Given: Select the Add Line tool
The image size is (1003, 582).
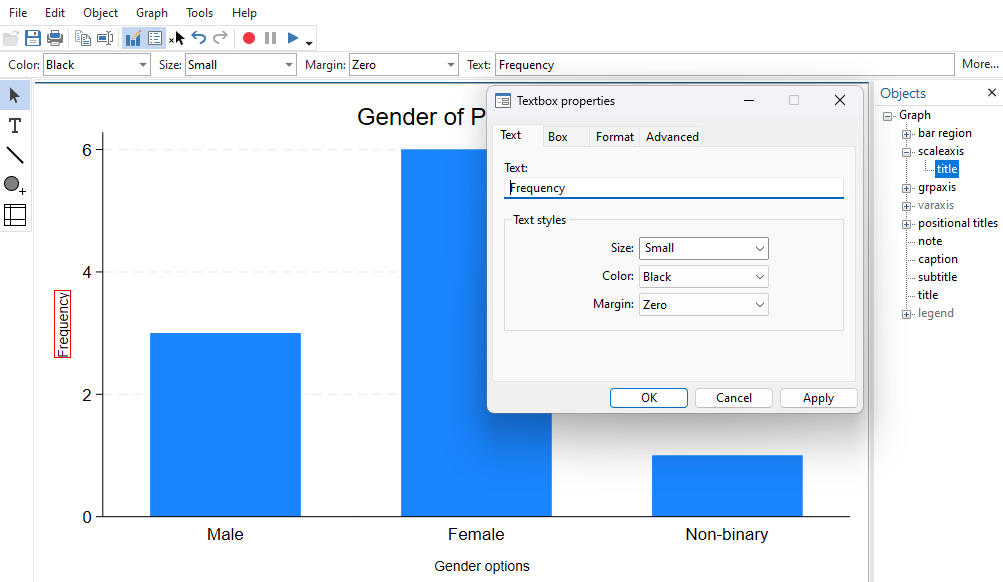Looking at the screenshot, I should [x=15, y=155].
